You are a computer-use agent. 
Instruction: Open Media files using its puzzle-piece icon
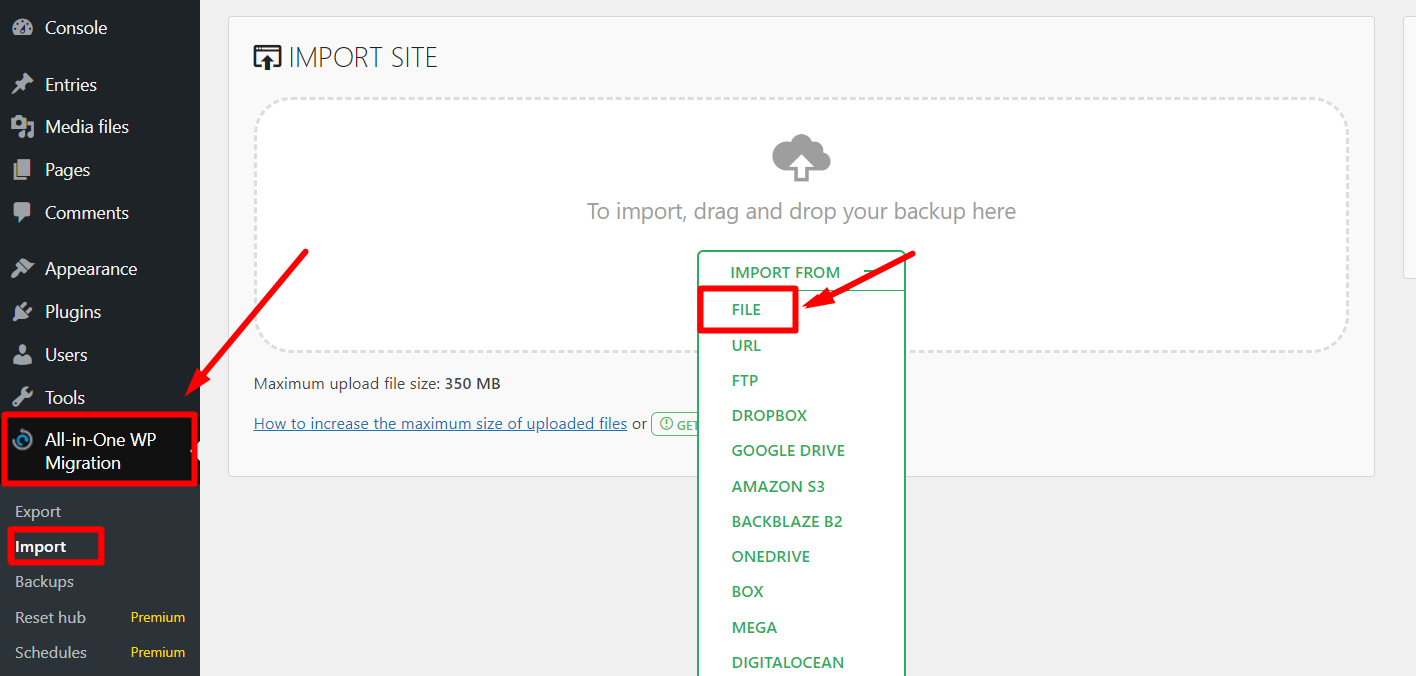(x=22, y=126)
